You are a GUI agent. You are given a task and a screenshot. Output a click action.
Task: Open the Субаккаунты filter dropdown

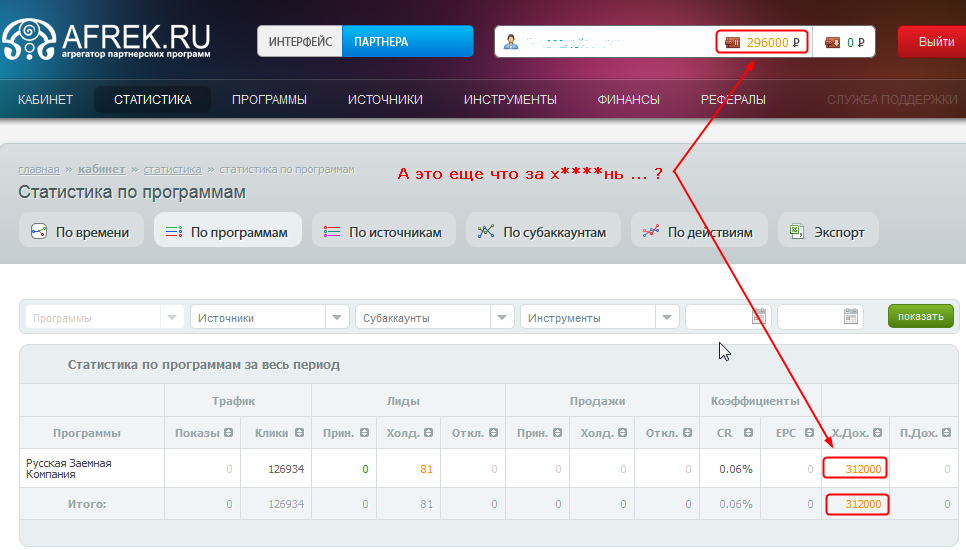coord(502,317)
